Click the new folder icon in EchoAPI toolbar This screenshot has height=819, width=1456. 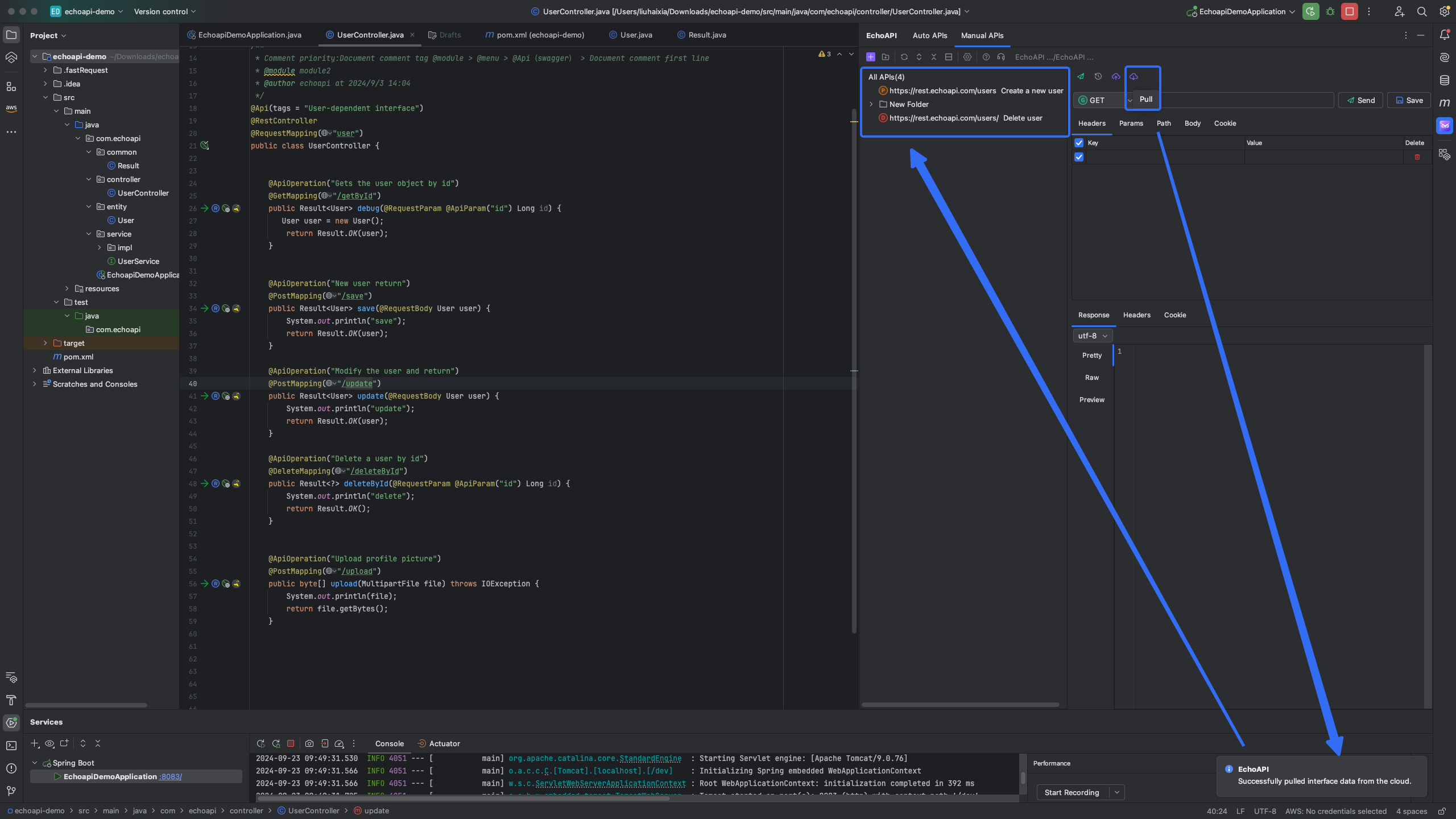886,57
